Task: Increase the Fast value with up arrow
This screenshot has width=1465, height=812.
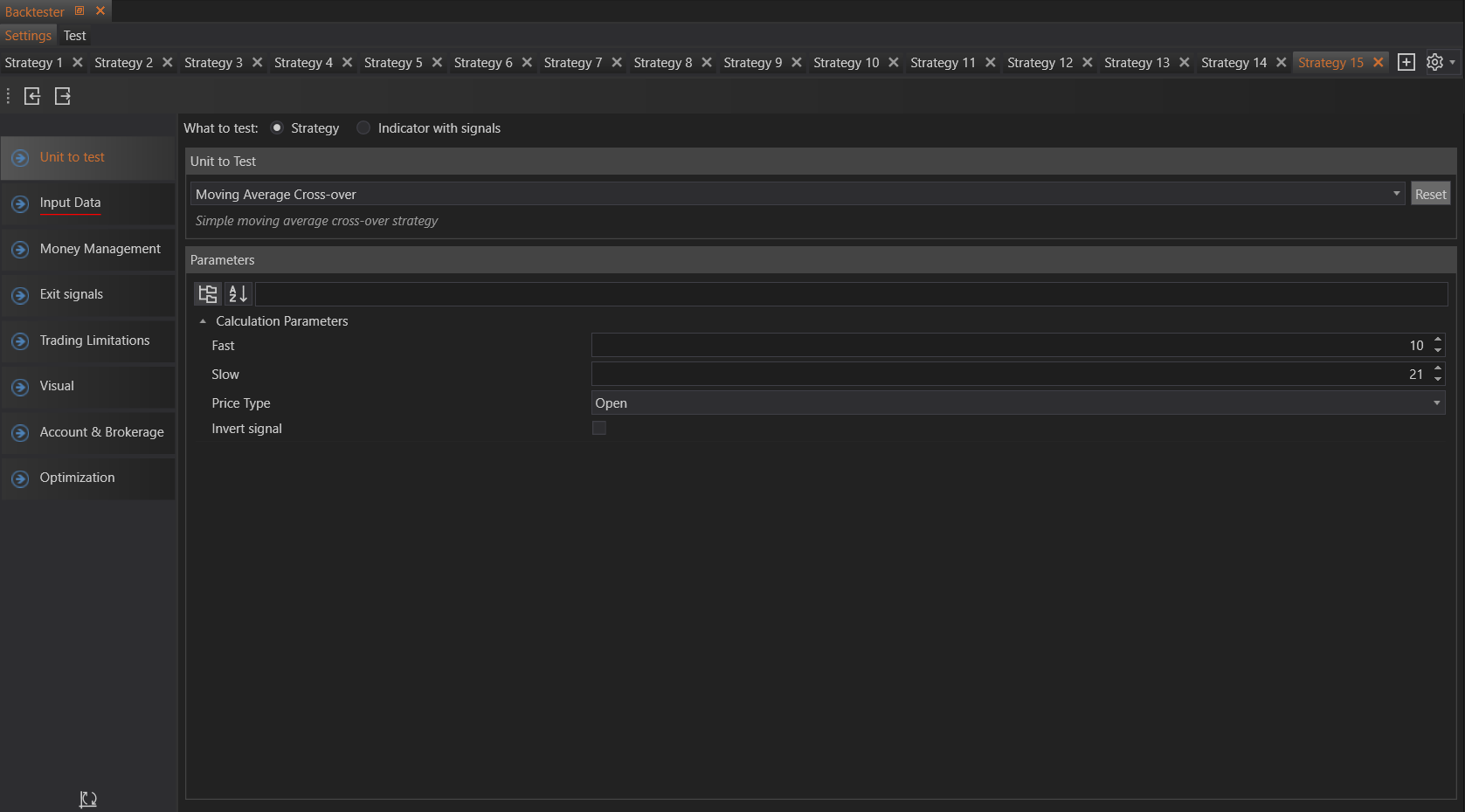Action: [x=1438, y=340]
